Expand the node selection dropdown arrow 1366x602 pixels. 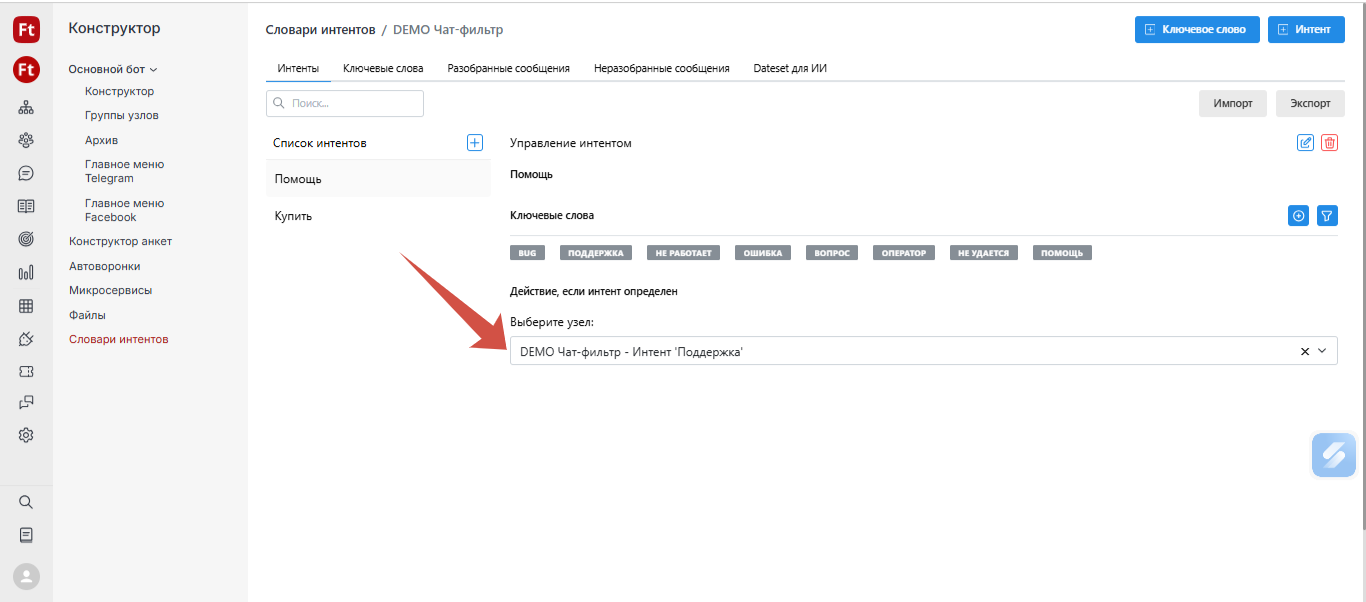point(1322,351)
